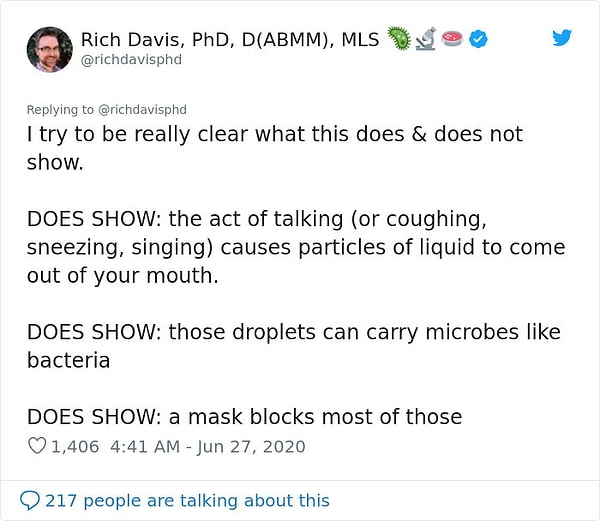Like the tweet with the heart icon
The image size is (600, 521).
click(37, 447)
